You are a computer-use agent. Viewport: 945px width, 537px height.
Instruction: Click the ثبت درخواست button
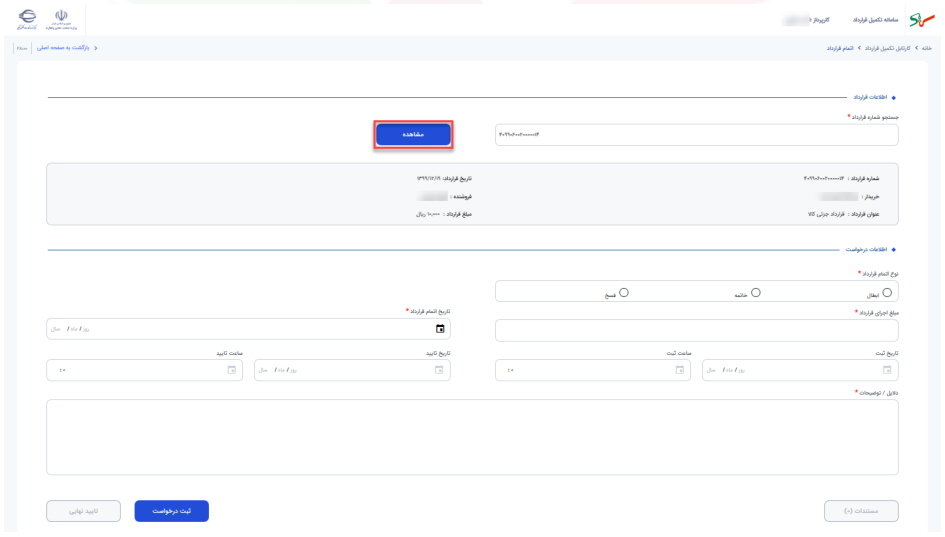(x=172, y=511)
